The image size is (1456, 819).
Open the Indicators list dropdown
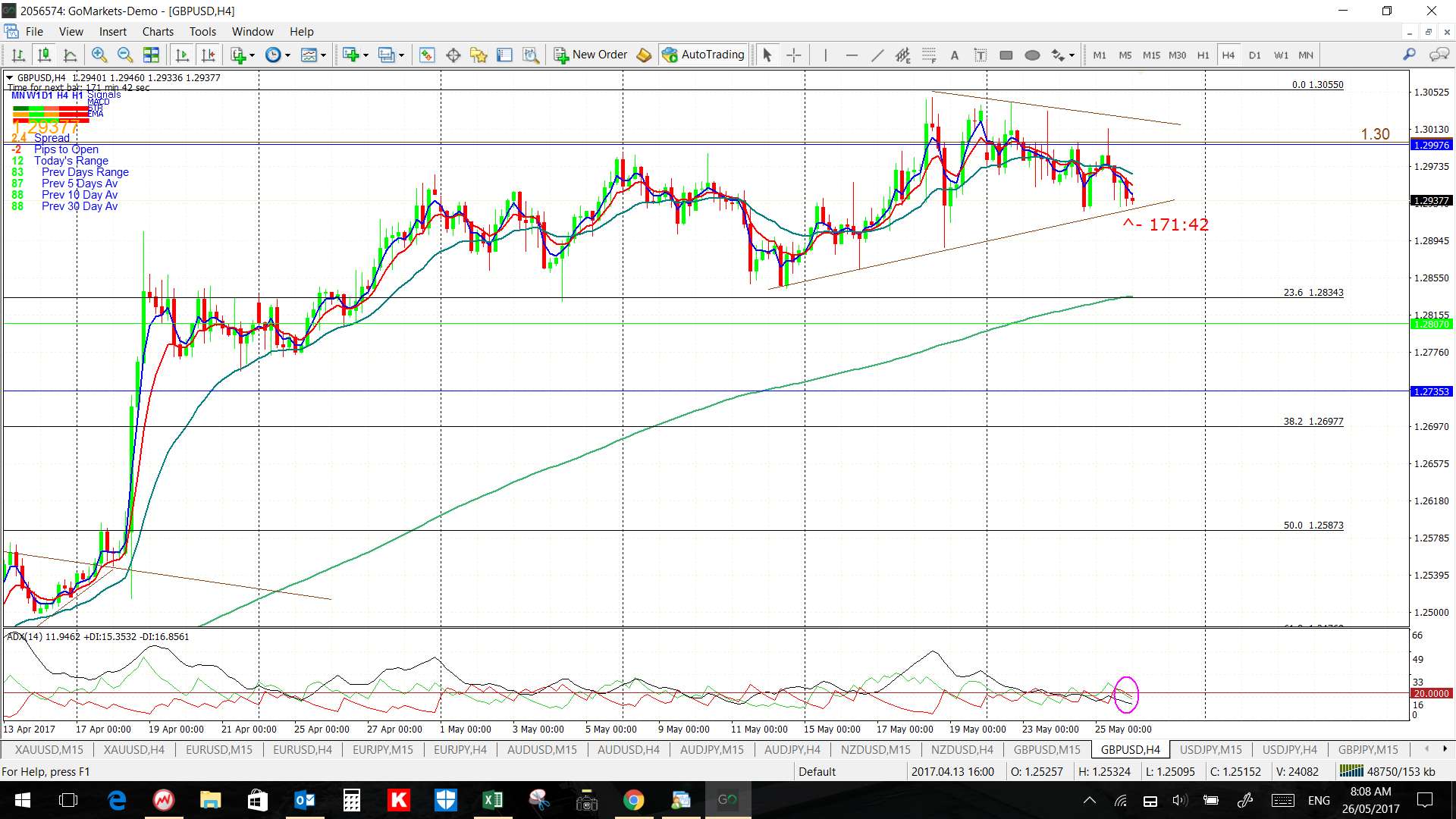tap(243, 55)
